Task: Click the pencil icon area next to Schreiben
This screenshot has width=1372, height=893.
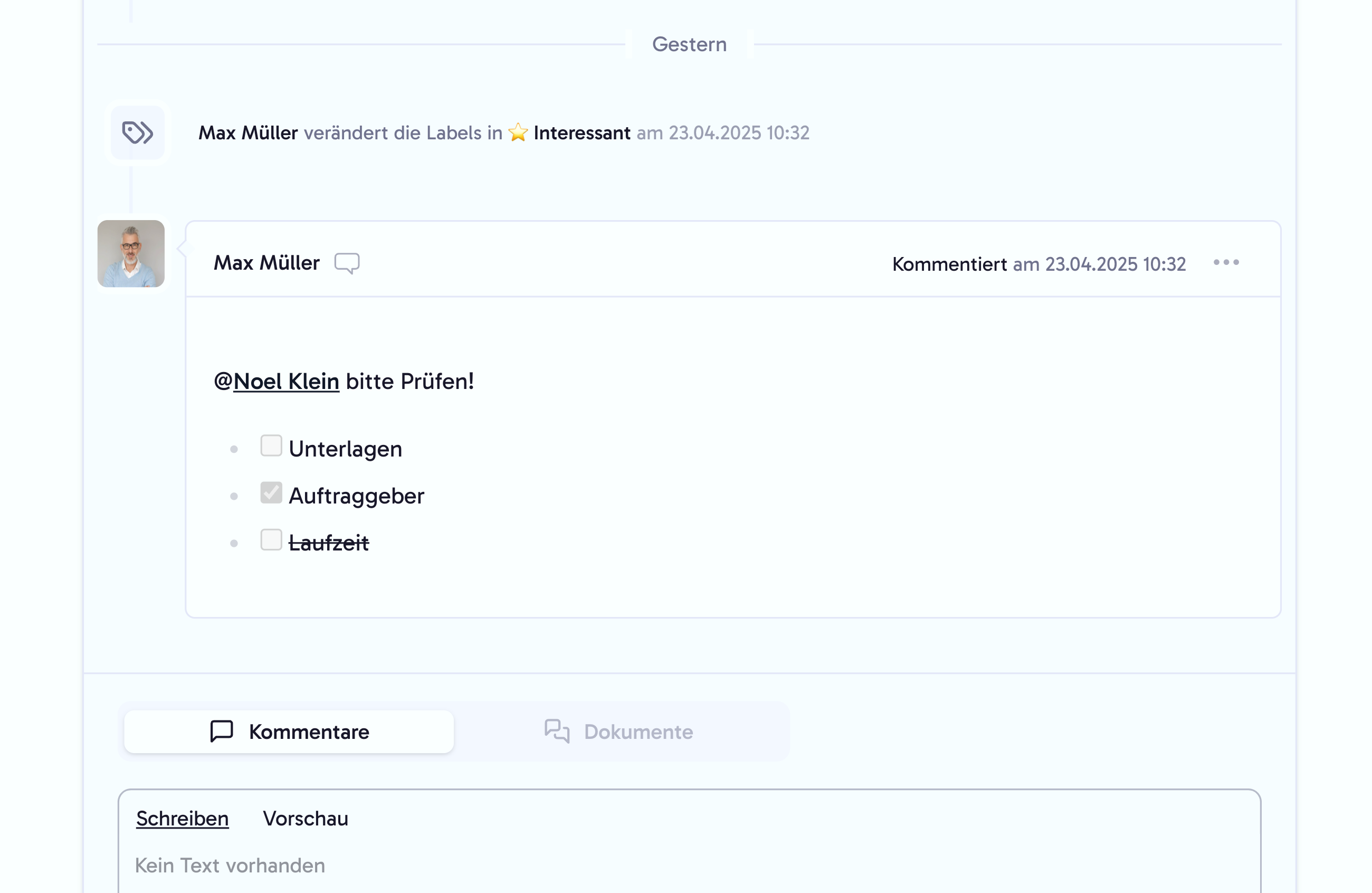Action: click(x=182, y=818)
